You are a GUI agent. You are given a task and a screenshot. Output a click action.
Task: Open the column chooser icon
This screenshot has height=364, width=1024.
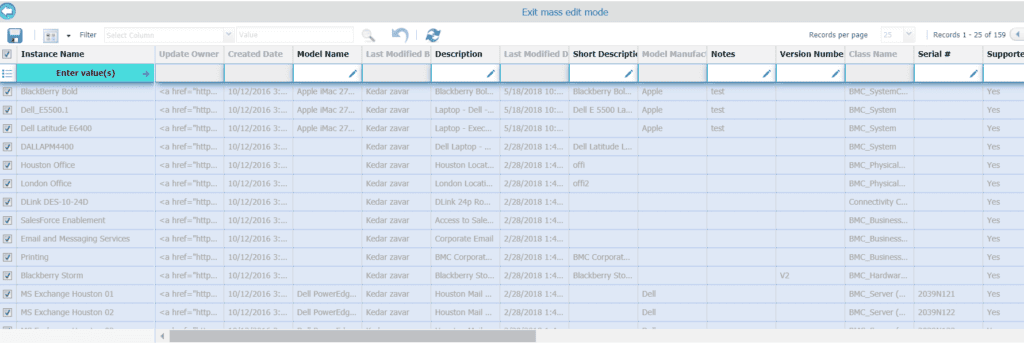point(51,35)
